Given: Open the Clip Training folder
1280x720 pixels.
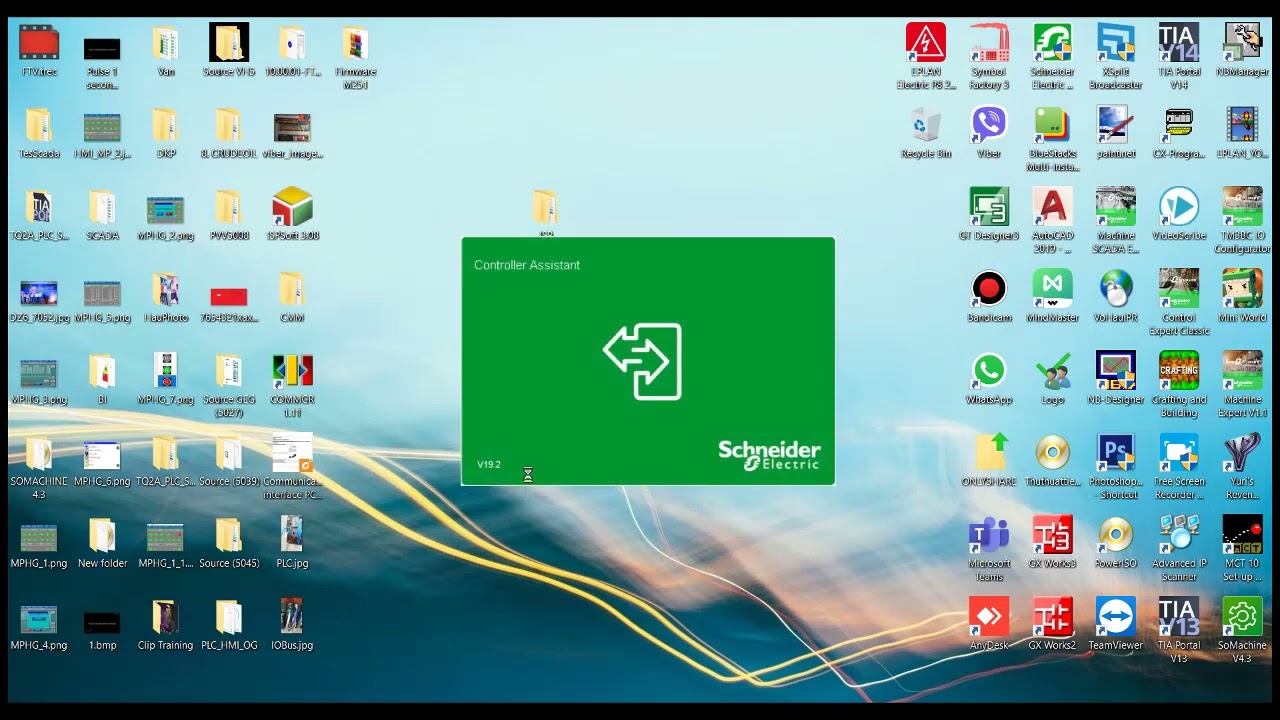Looking at the screenshot, I should 165,617.
